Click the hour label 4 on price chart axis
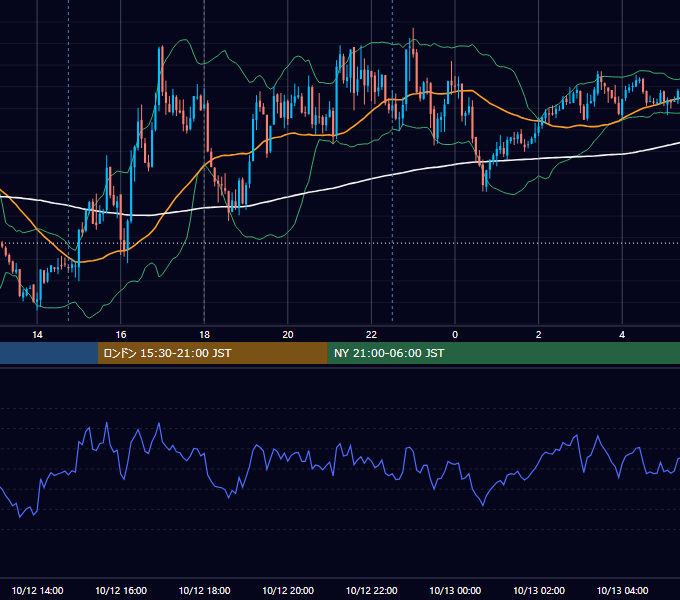The width and height of the screenshot is (680, 600). coord(622,335)
